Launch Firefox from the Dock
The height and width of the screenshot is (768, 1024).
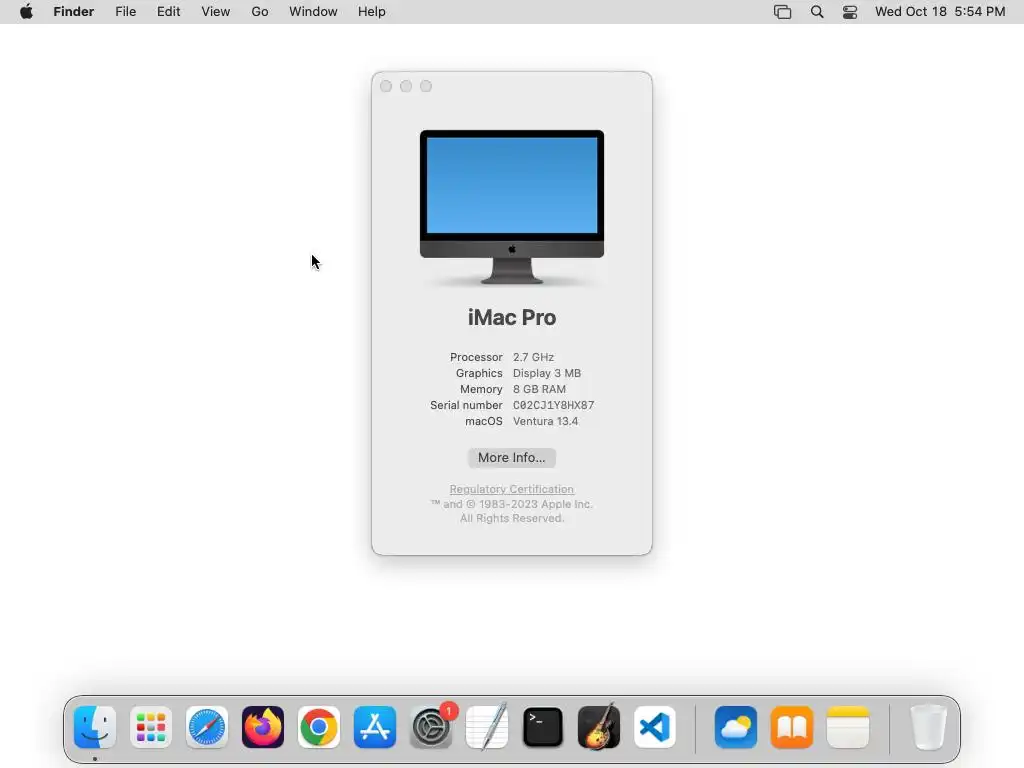tap(263, 727)
